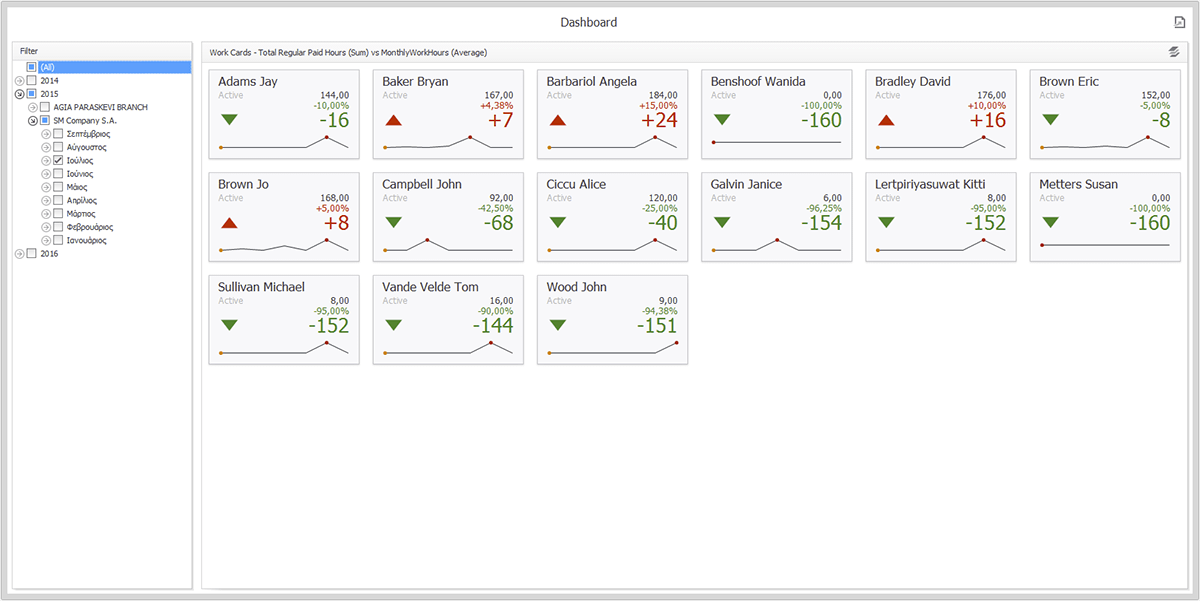The height and width of the screenshot is (601, 1200).
Task: Collapse the SM Company S.A. node
Action: [x=32, y=120]
